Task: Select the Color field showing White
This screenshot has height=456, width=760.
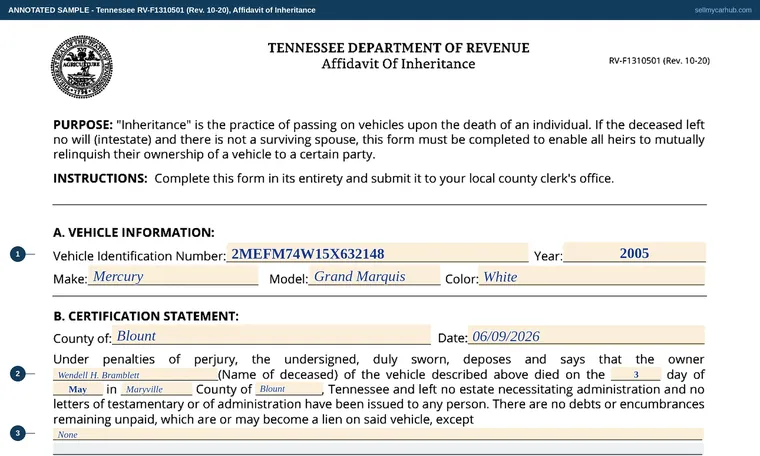Action: [x=591, y=276]
